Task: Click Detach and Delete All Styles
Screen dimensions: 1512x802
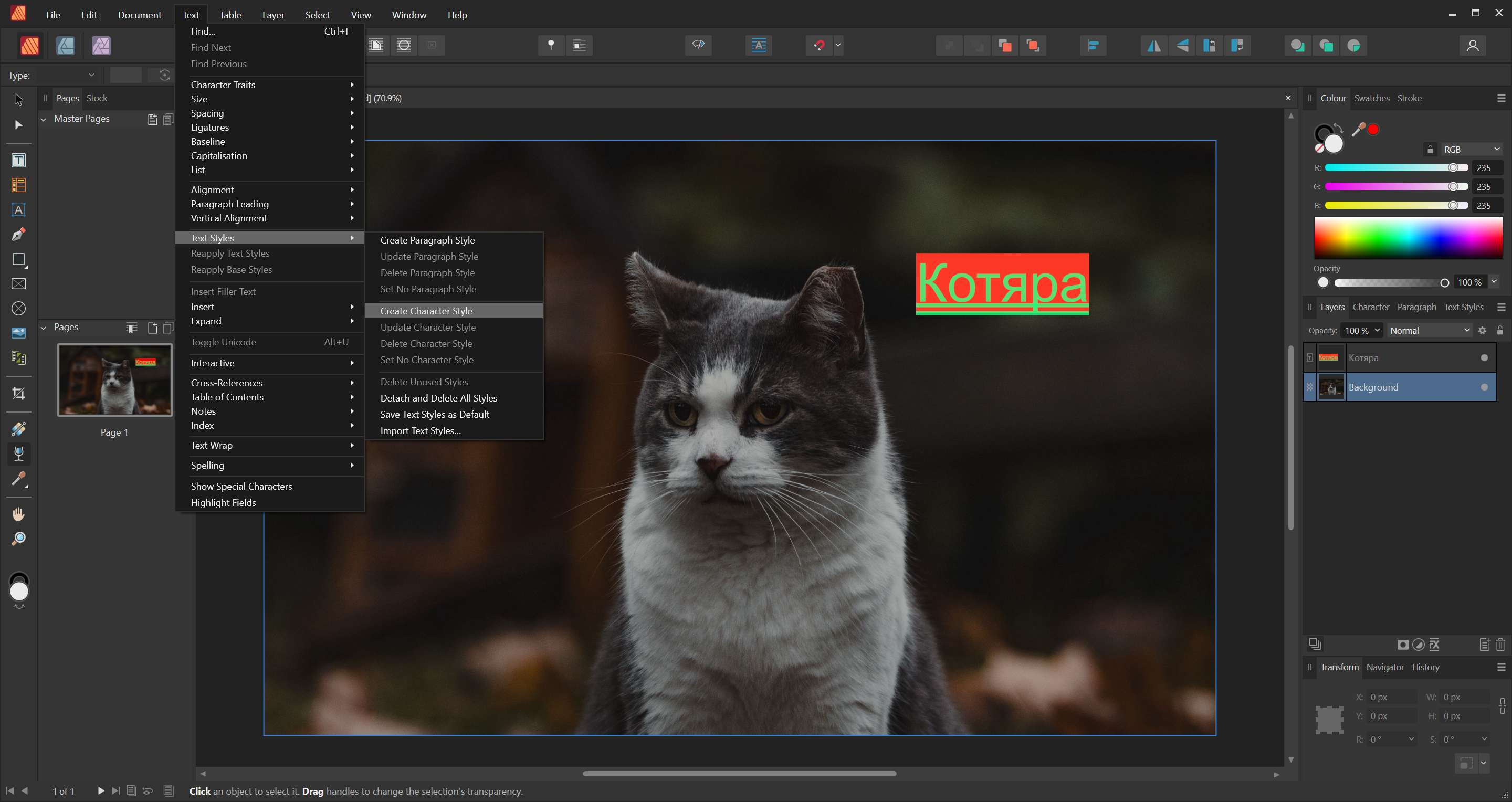Action: (x=438, y=398)
